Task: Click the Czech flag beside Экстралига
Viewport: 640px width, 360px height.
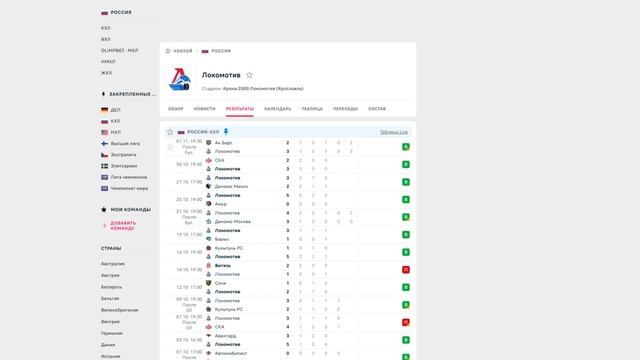Action: (x=104, y=155)
